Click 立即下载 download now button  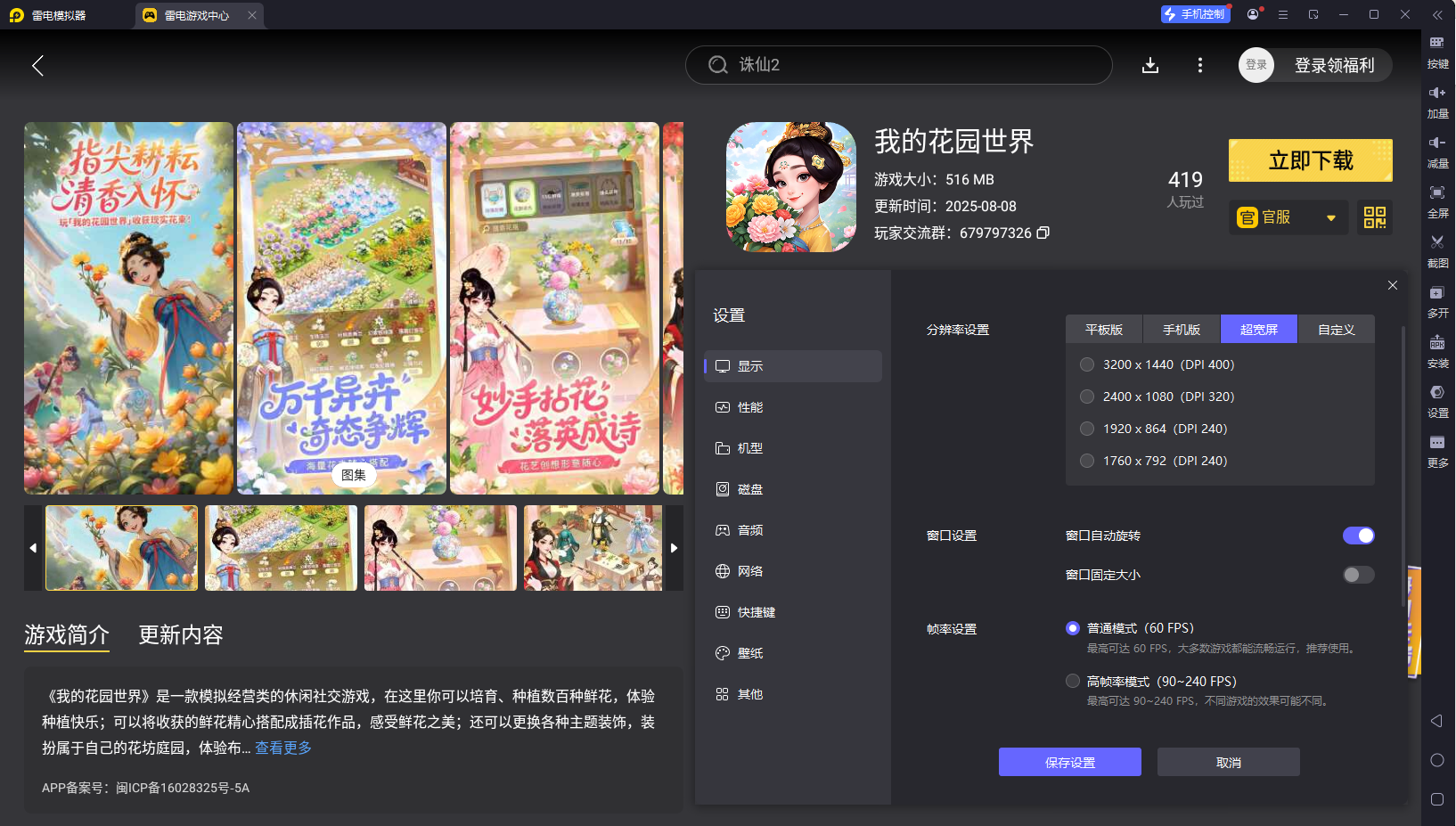click(x=1311, y=160)
